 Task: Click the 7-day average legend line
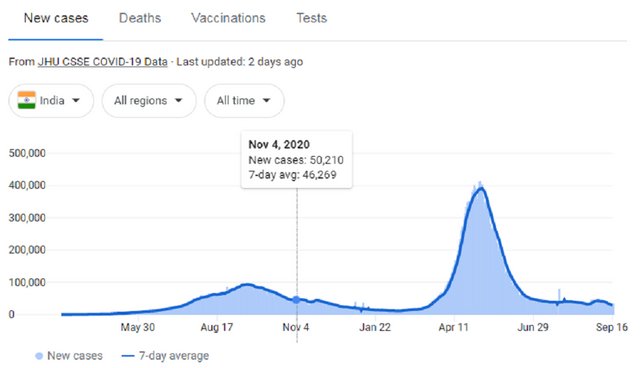pos(128,356)
